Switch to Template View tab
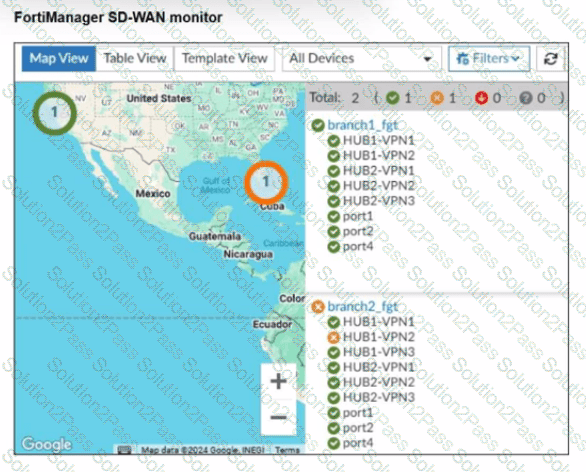 point(225,59)
